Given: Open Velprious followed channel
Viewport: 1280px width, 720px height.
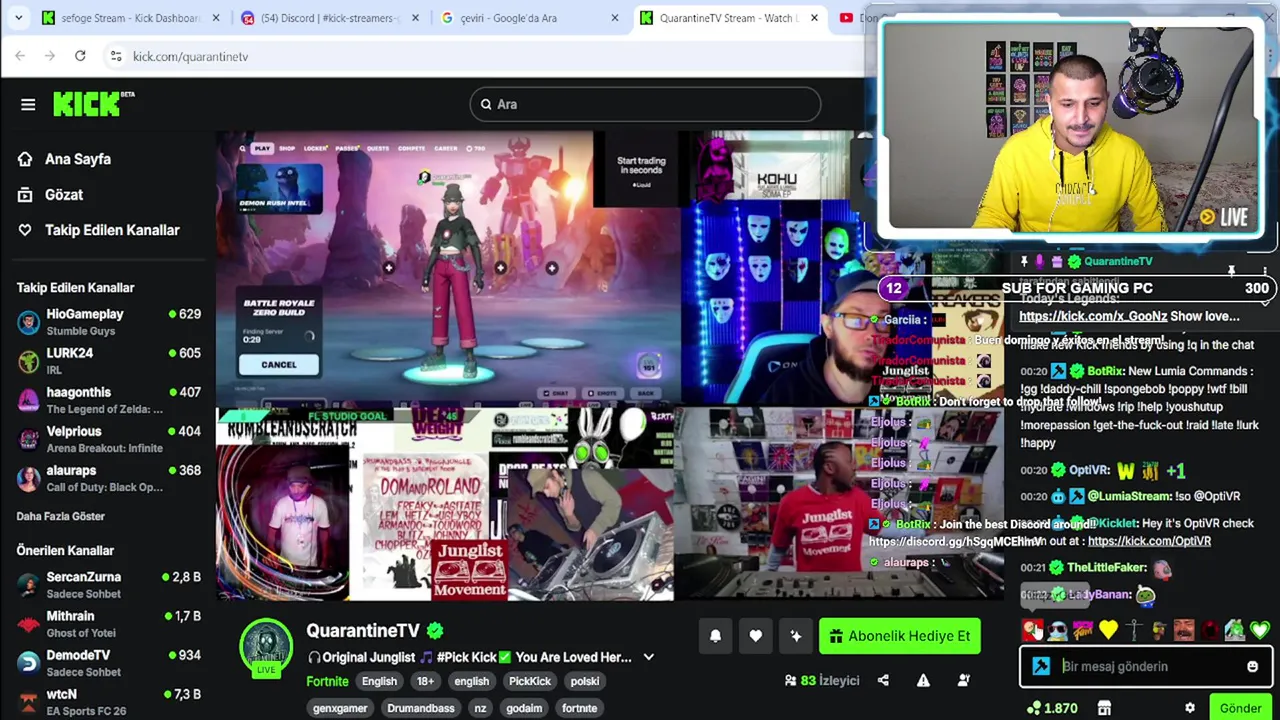Looking at the screenshot, I should click(108, 439).
